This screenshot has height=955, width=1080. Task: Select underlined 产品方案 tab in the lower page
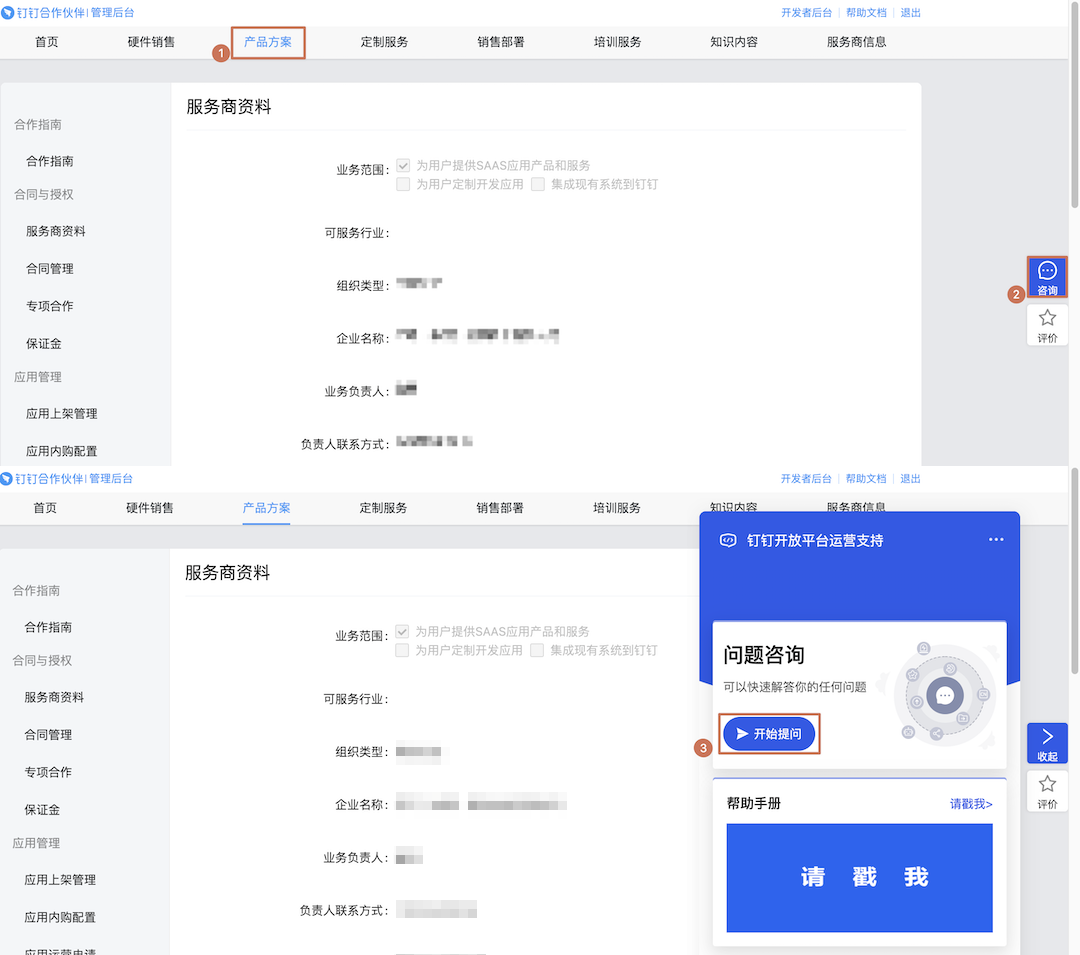267,508
